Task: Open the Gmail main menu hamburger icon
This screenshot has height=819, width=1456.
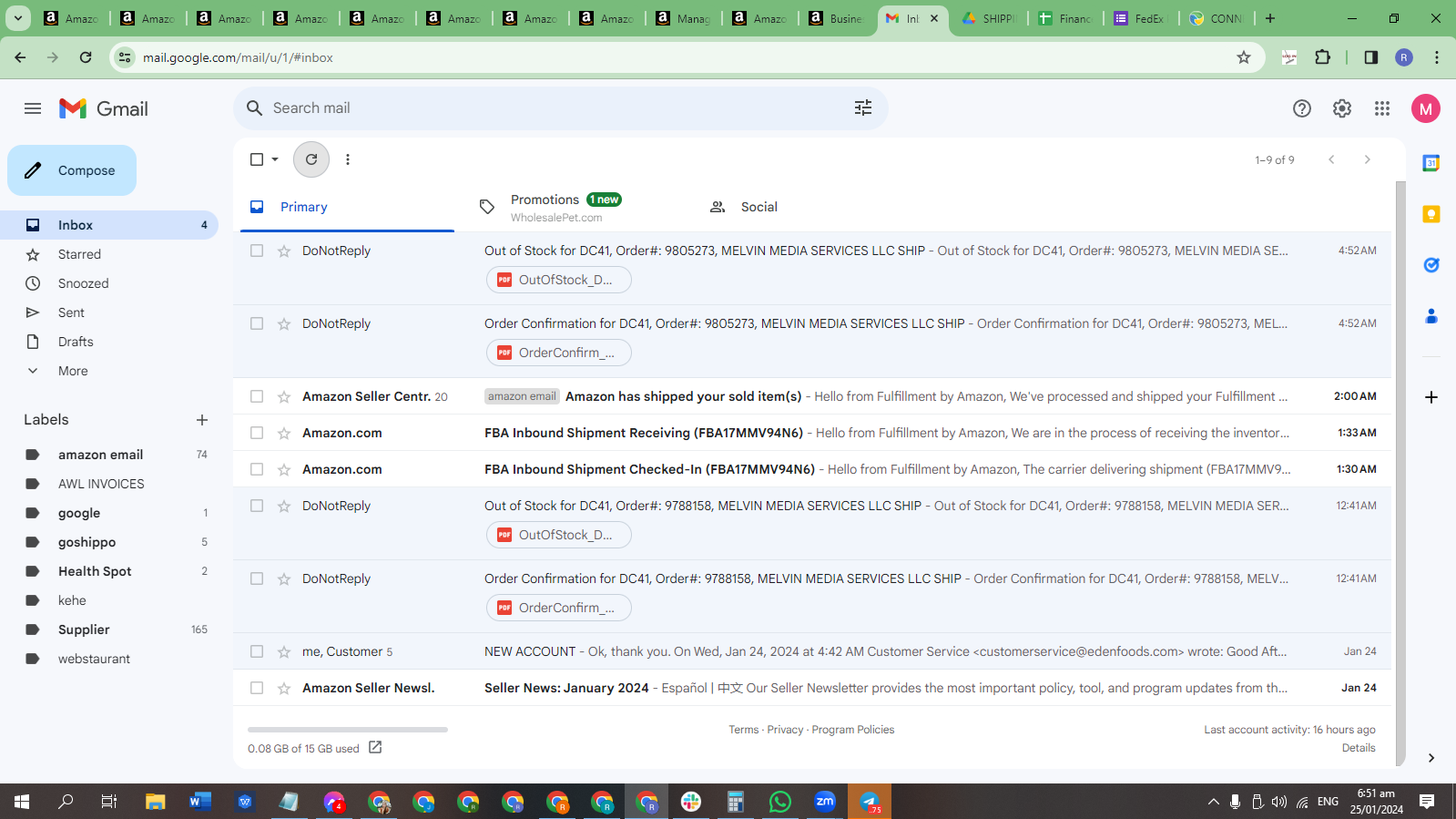Action: coord(33,108)
